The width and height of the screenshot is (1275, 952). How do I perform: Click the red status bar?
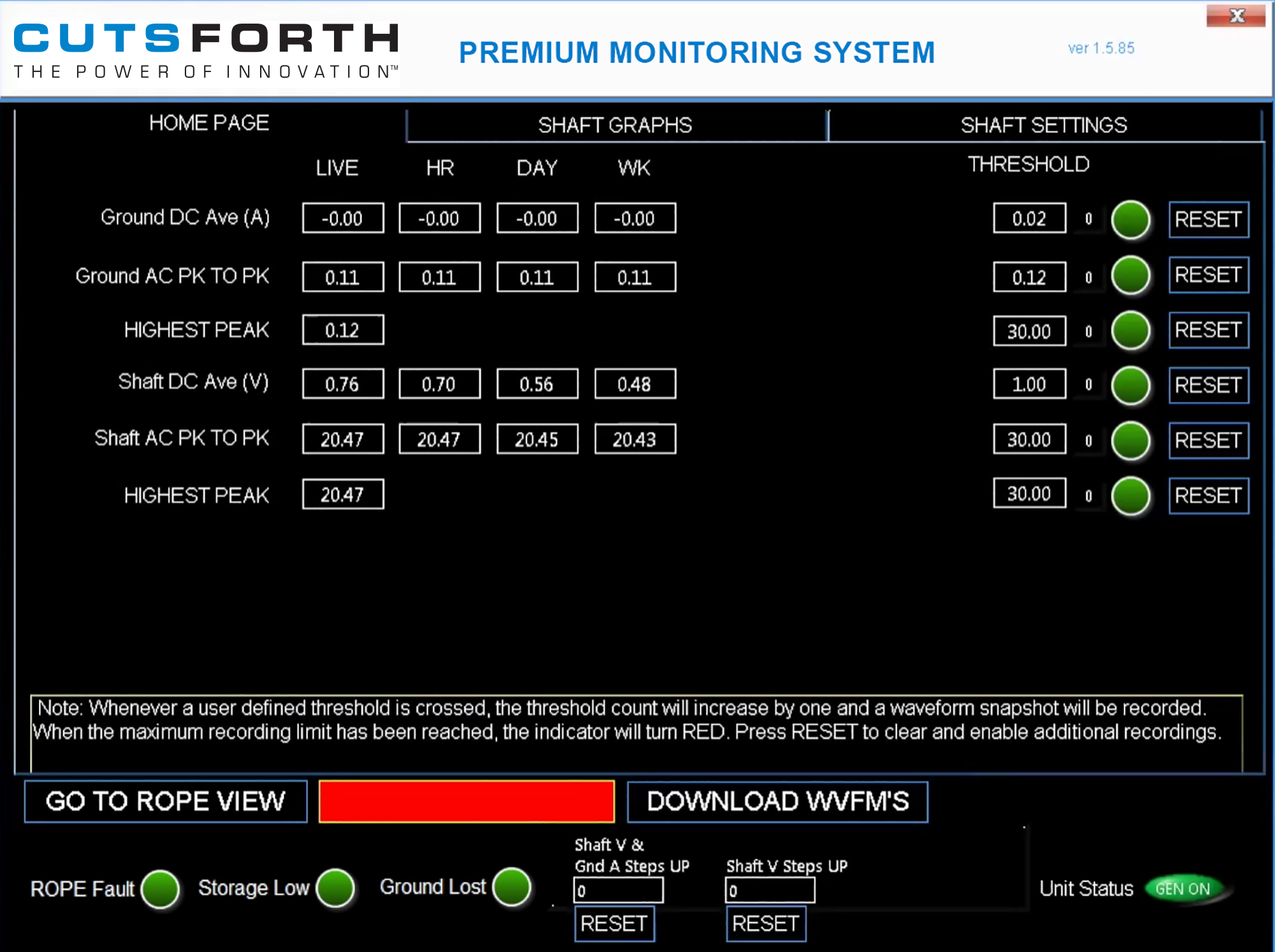(466, 802)
